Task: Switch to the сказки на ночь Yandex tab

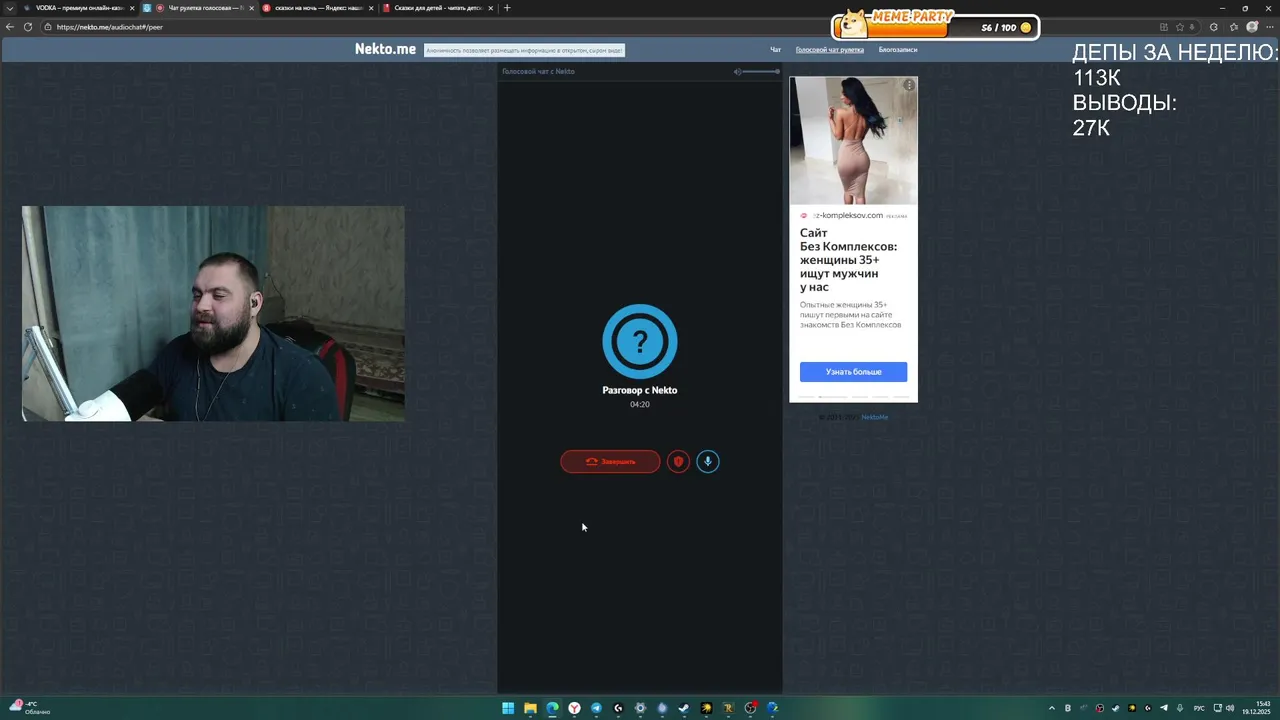Action: pos(318,8)
